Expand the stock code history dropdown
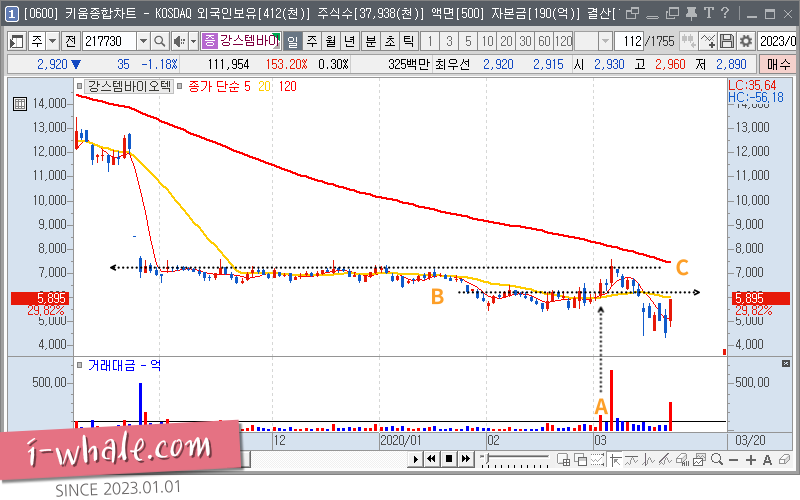 click(143, 41)
